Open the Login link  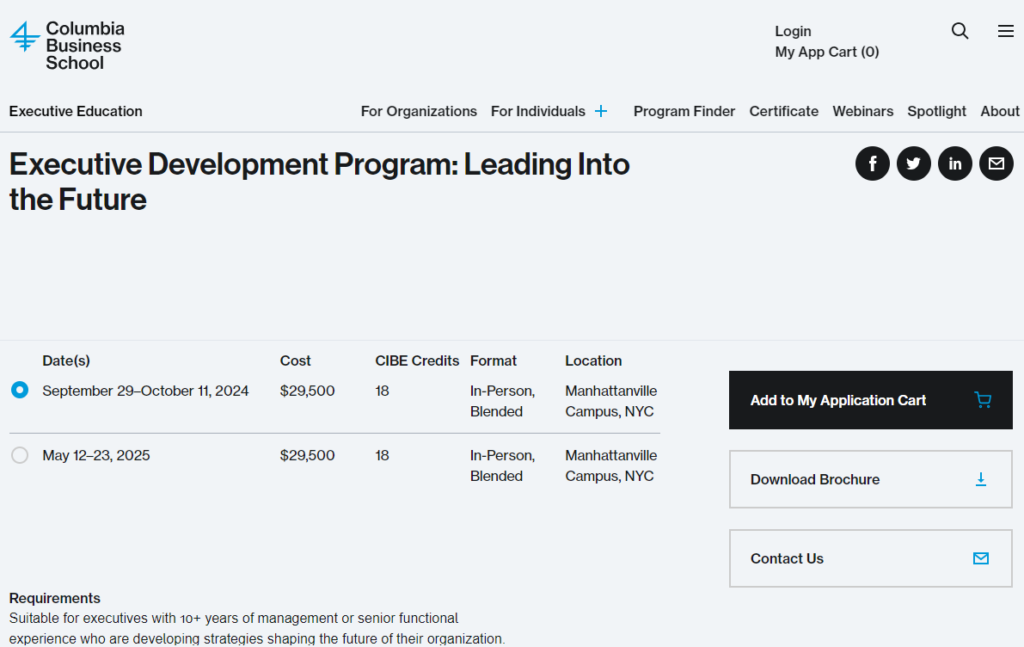point(793,31)
